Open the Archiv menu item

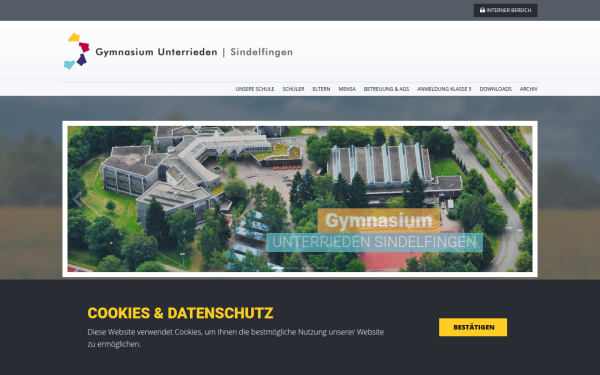(528, 89)
